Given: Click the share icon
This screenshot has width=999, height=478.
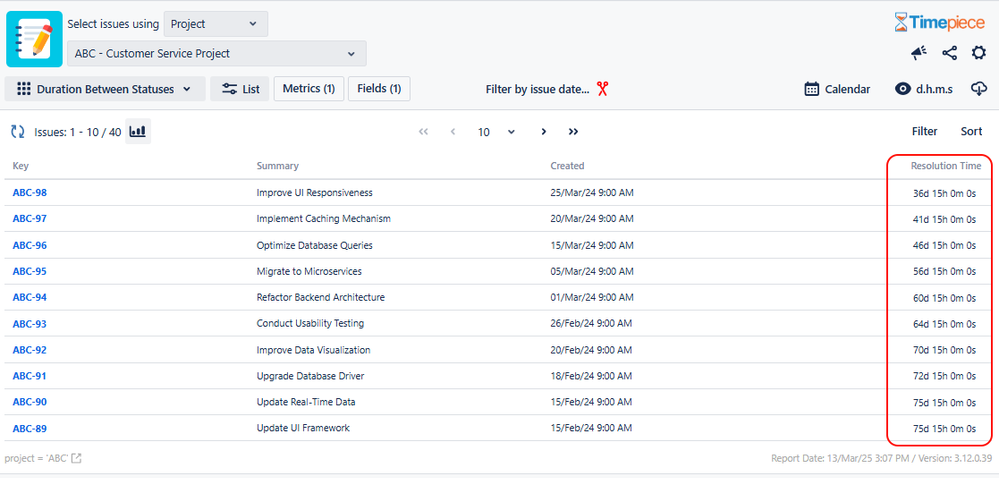Looking at the screenshot, I should tap(949, 54).
